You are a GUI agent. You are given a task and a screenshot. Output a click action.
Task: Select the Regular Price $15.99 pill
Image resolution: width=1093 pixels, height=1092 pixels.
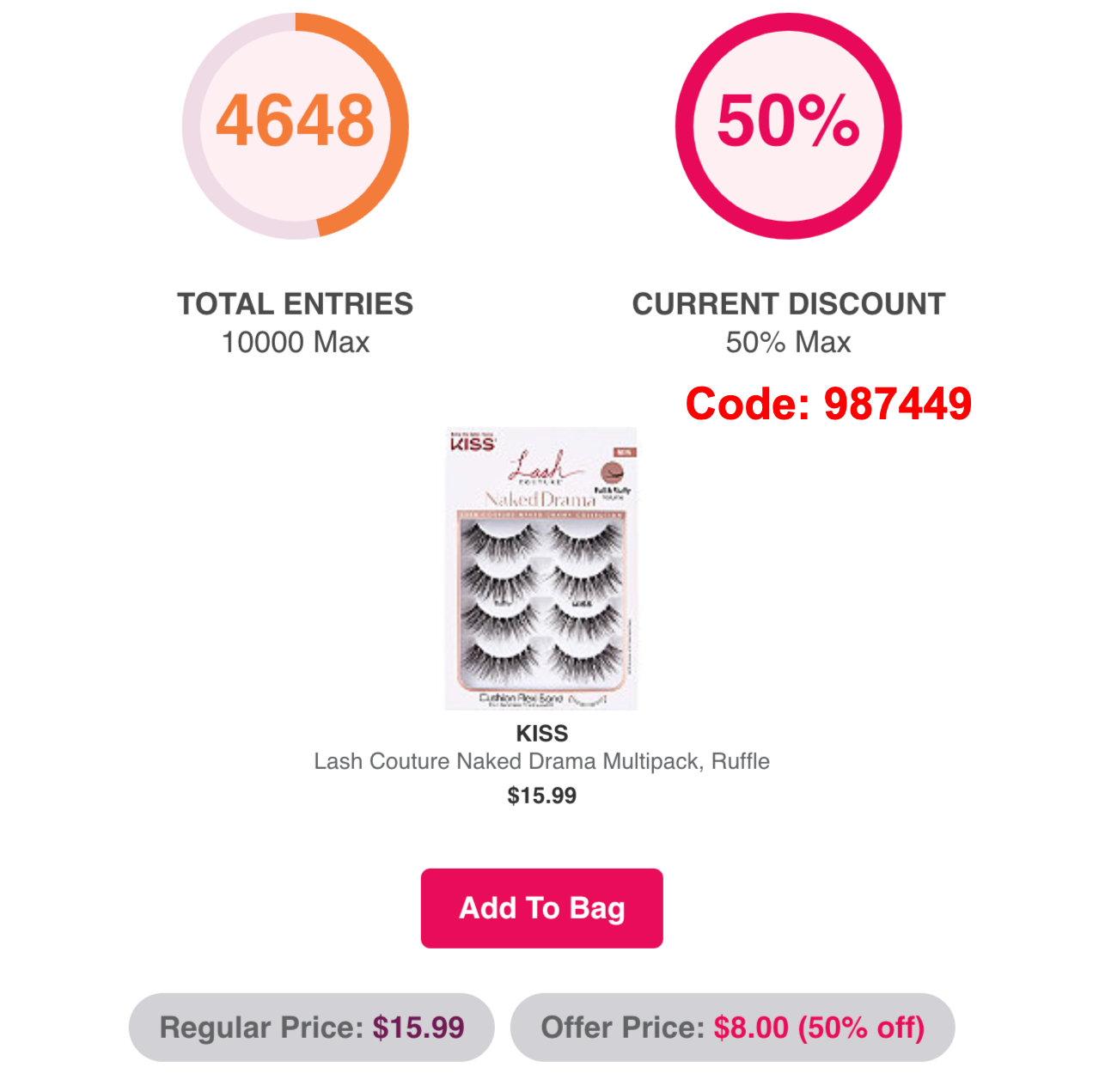point(312,1028)
